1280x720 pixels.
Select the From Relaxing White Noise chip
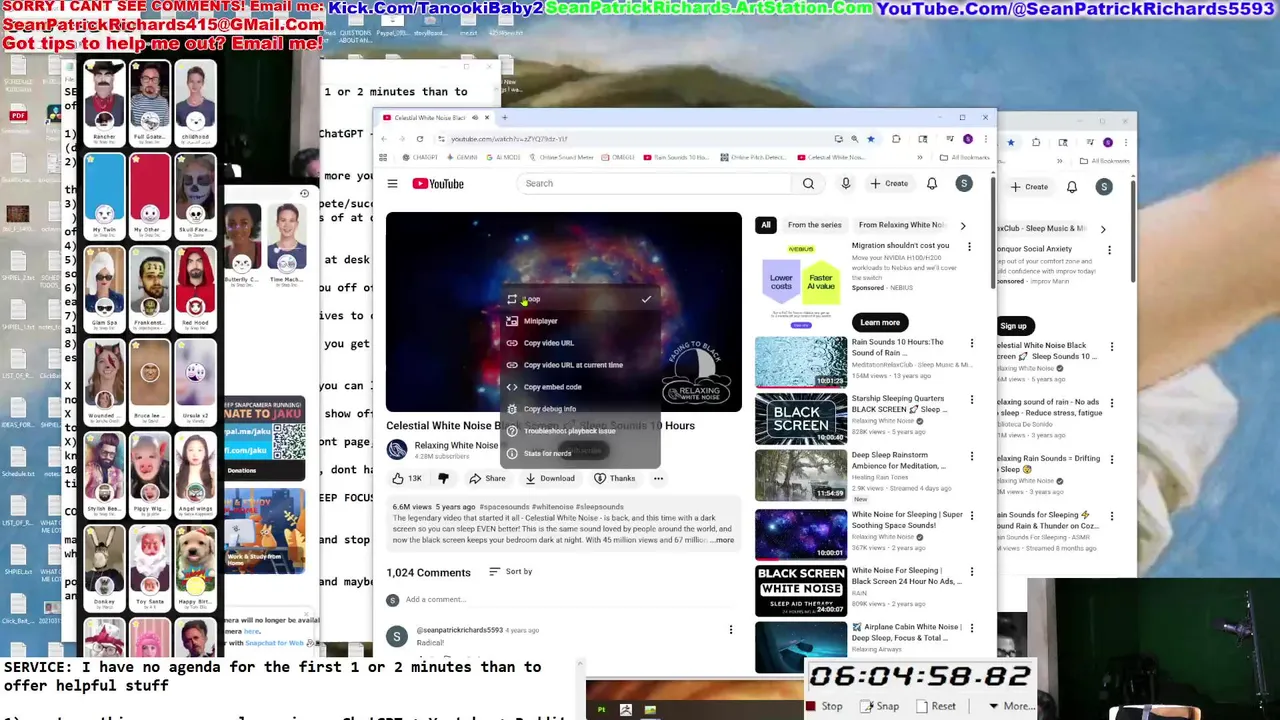click(x=901, y=225)
